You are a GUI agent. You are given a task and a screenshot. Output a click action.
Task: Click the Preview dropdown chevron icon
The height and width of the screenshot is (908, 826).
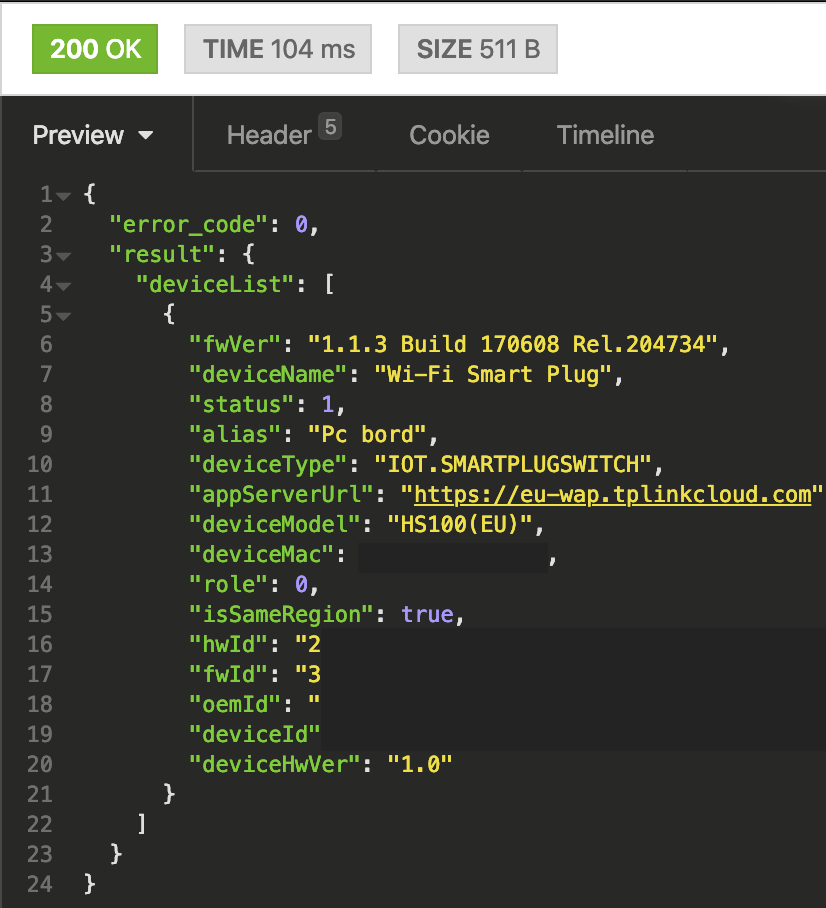(x=147, y=135)
